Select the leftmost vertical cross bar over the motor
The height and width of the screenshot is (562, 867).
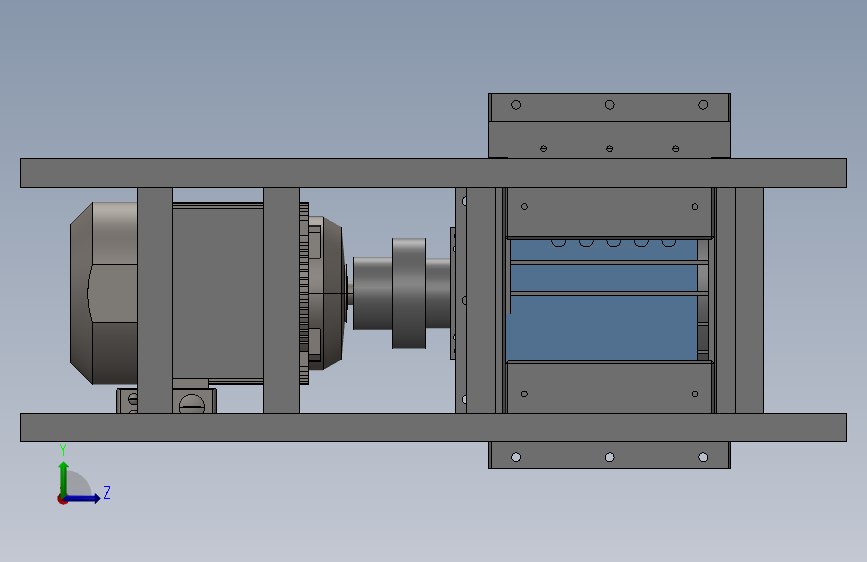(x=155, y=300)
